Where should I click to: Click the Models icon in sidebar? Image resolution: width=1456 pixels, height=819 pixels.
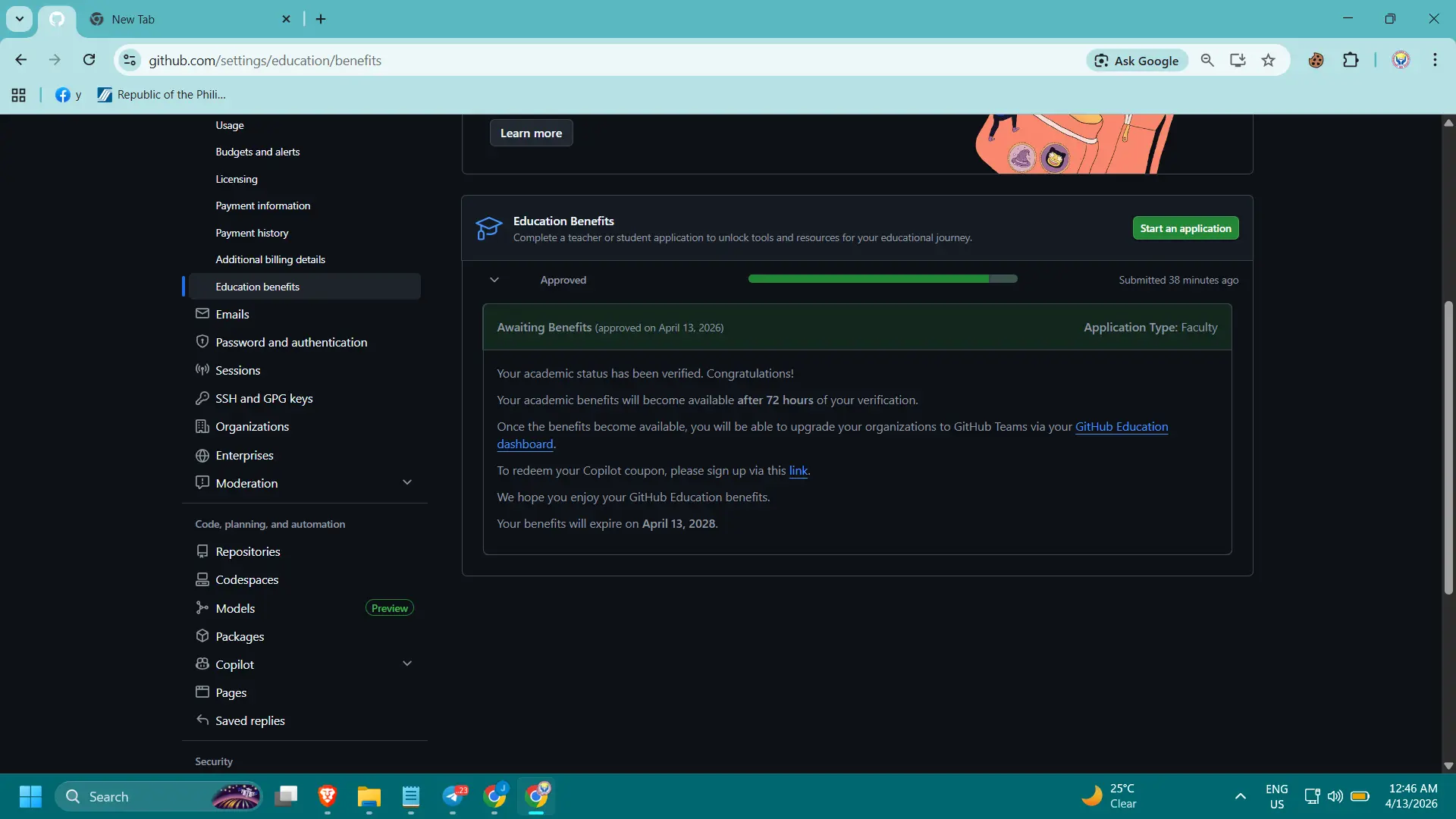click(x=202, y=608)
